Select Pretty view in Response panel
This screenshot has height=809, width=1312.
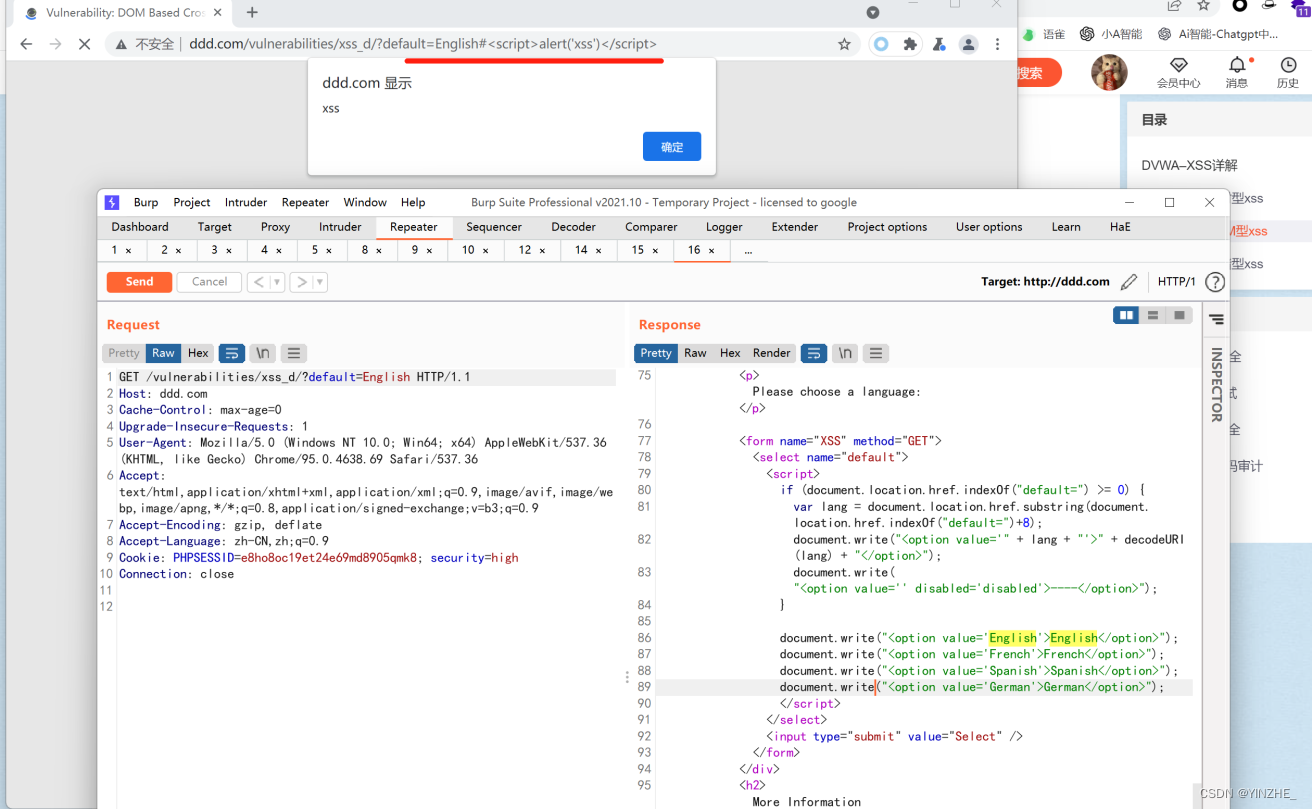point(656,353)
